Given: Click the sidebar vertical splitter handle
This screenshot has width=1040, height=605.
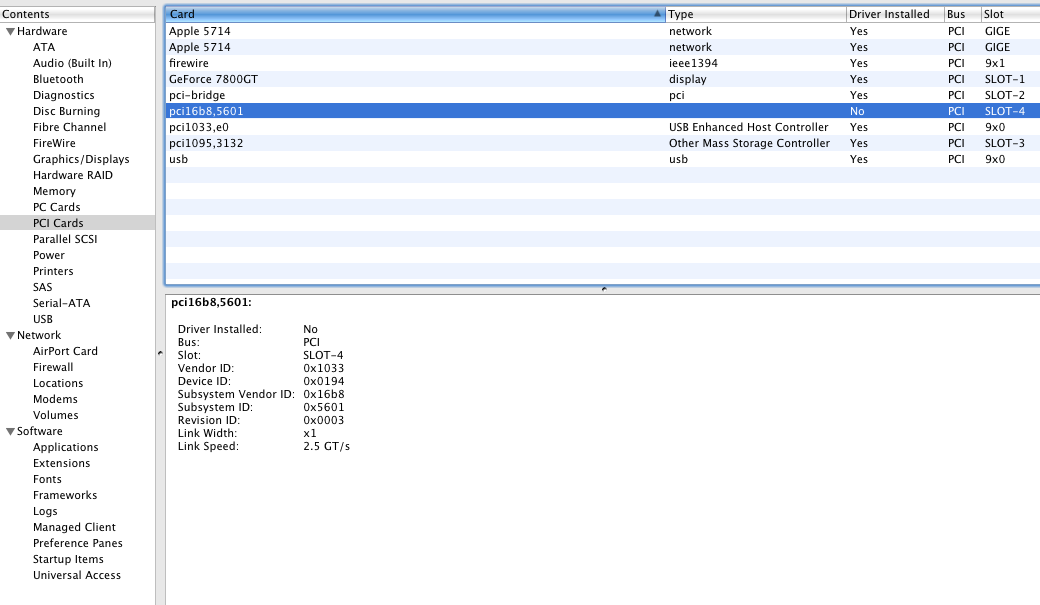Looking at the screenshot, I should (x=160, y=353).
